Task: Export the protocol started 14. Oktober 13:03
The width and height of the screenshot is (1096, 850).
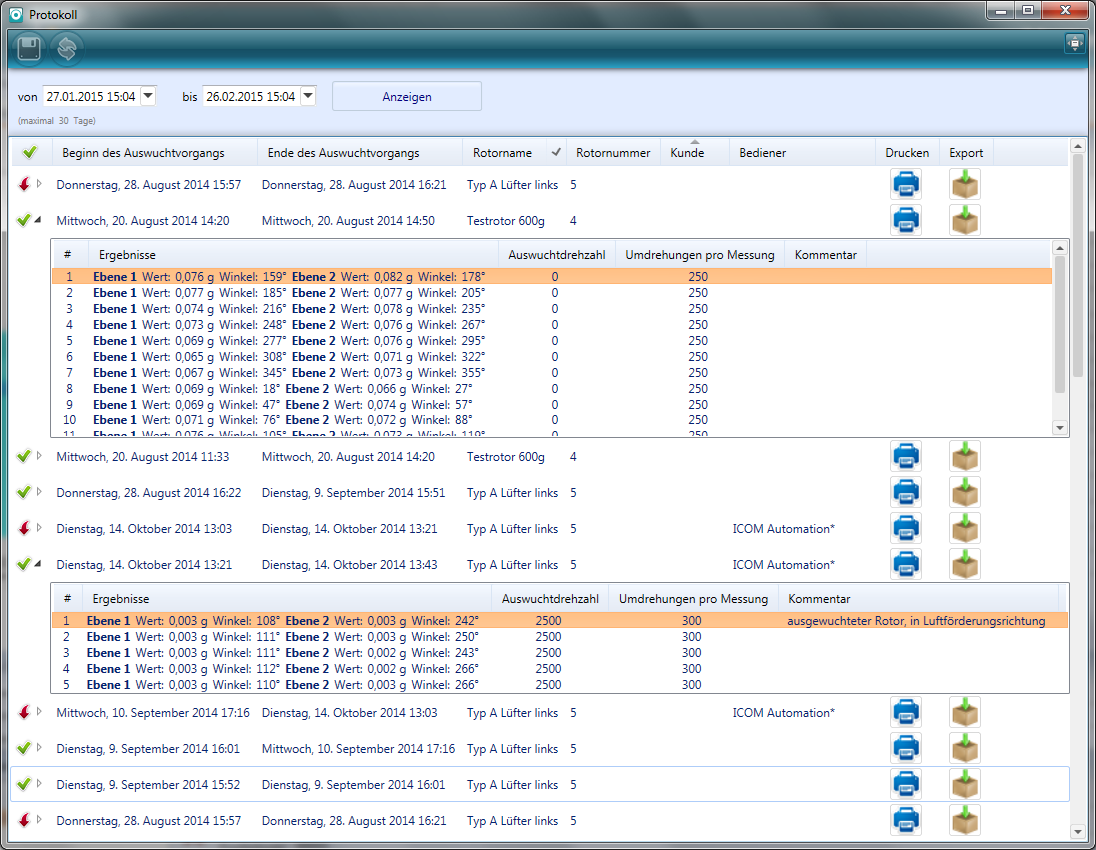Action: point(965,528)
